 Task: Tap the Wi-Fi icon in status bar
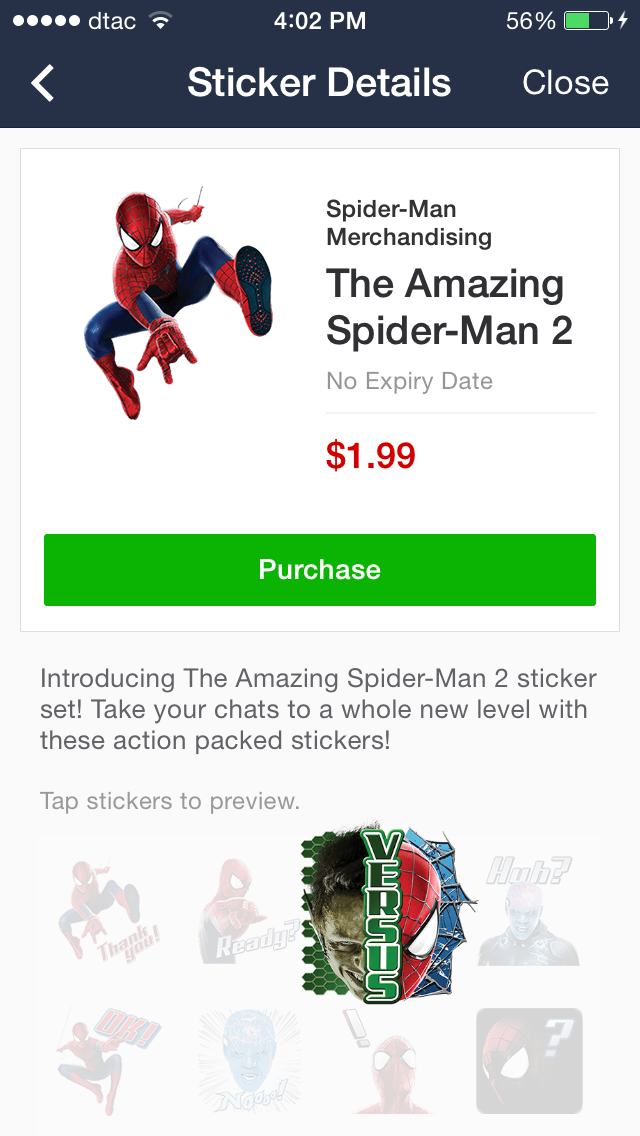pyautogui.click(x=159, y=21)
